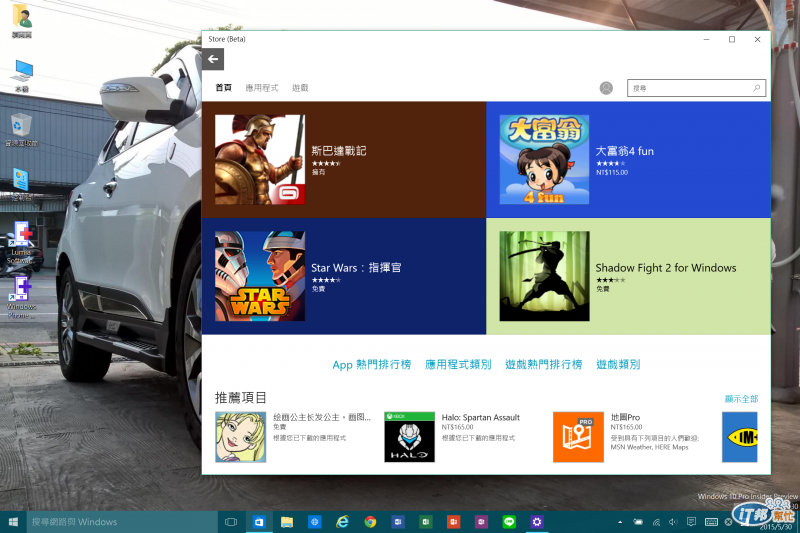Select the Recycle Bin desktop icon
800x533 pixels.
pyautogui.click(x=22, y=130)
